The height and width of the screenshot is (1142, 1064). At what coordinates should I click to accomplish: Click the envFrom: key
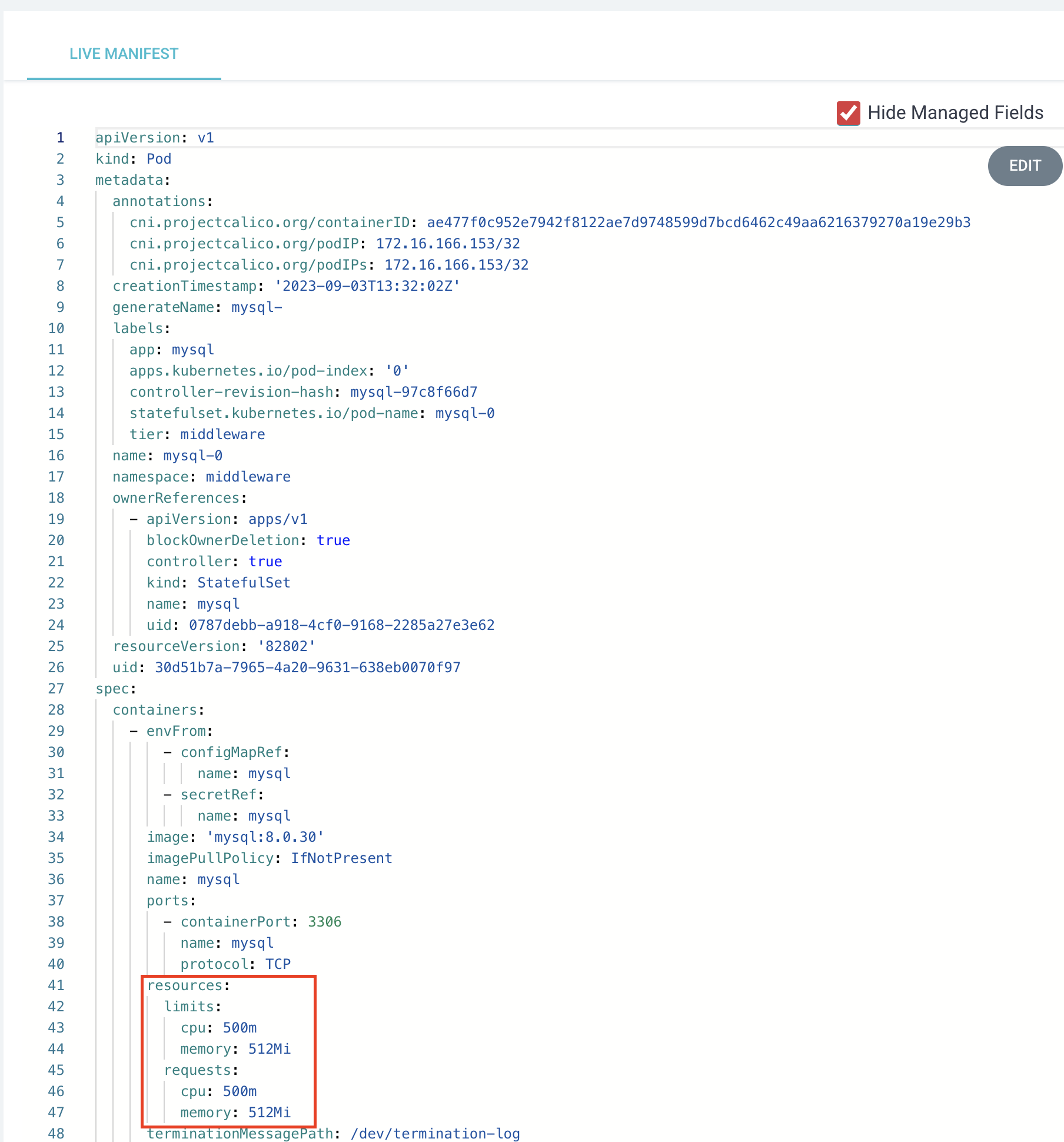[x=180, y=731]
